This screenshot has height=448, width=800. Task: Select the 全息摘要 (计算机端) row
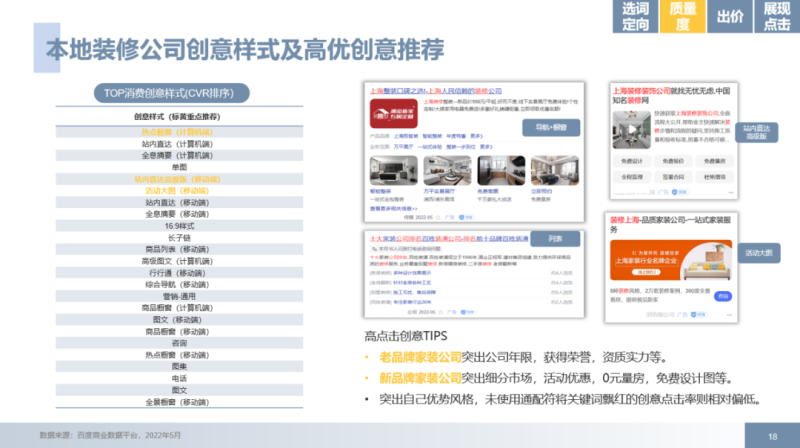[179, 156]
